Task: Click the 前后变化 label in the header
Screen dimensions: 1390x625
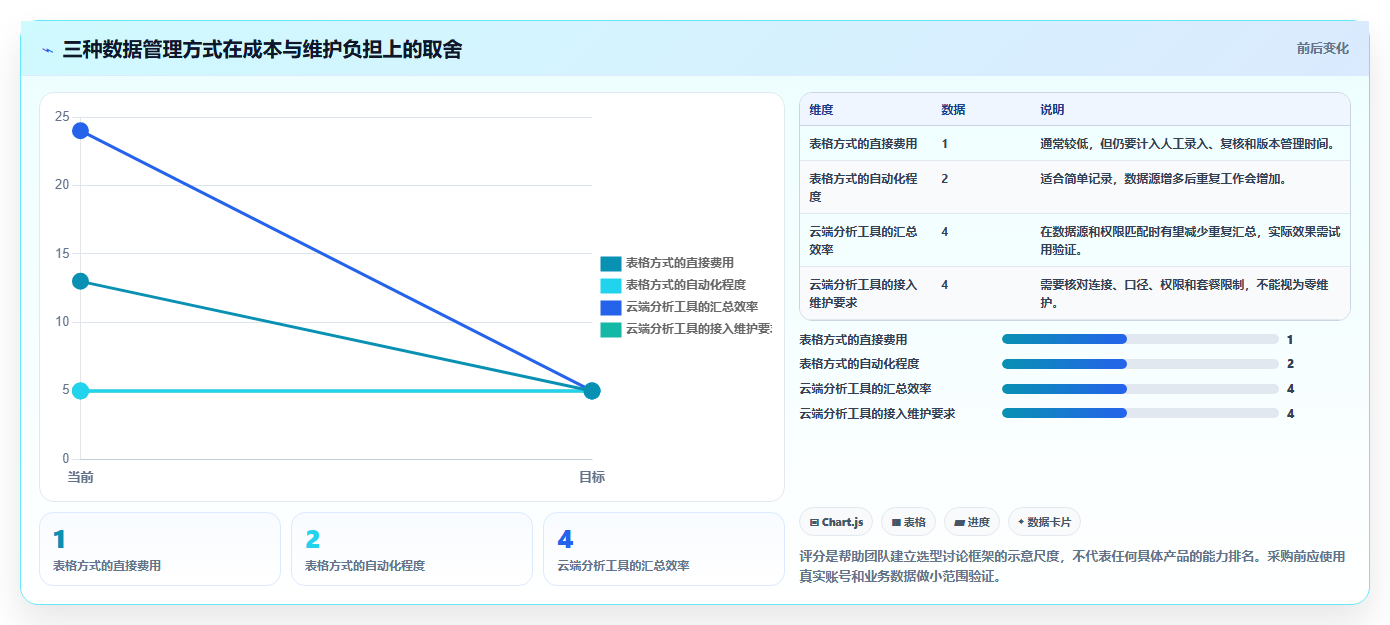Action: (1322, 48)
